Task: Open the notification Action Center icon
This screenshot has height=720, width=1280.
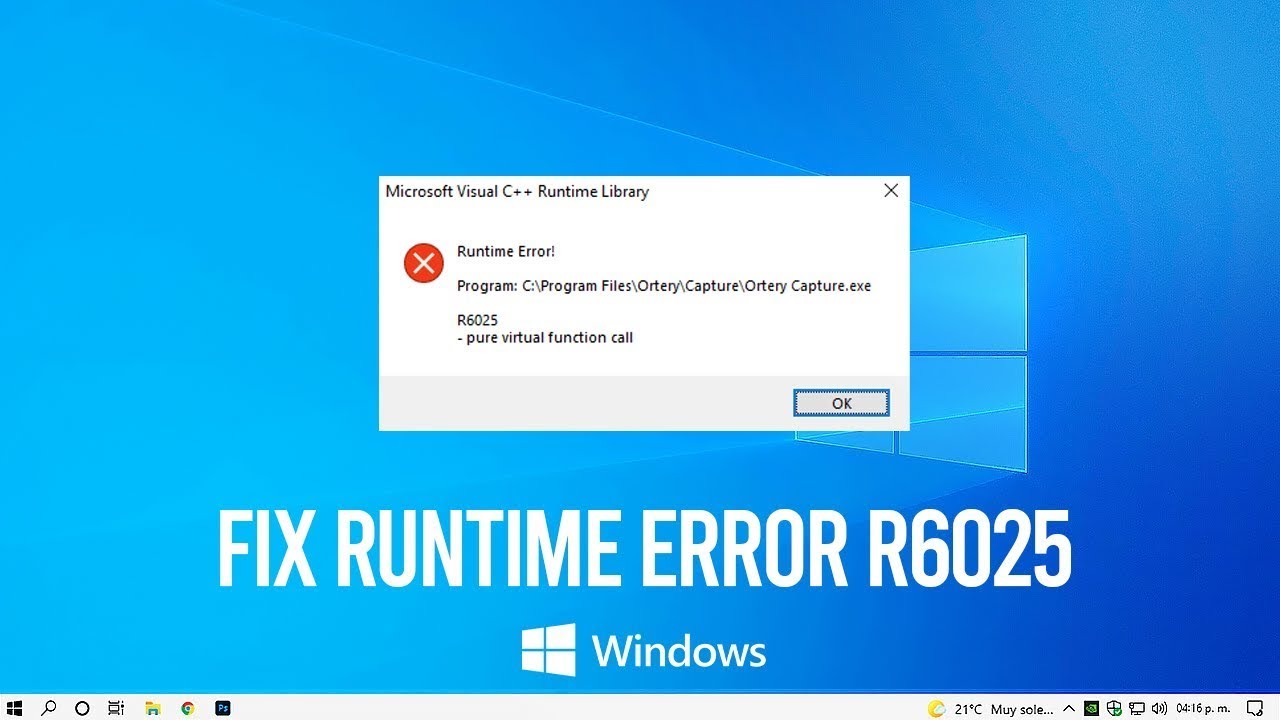Action: click(x=1256, y=708)
